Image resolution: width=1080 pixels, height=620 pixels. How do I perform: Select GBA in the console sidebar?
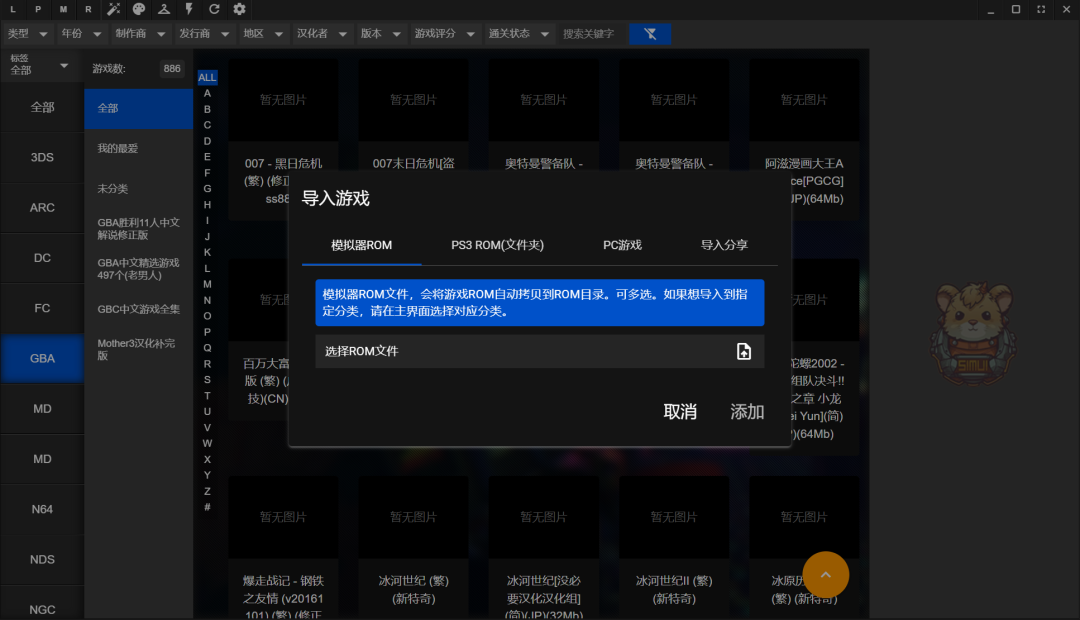pos(42,358)
